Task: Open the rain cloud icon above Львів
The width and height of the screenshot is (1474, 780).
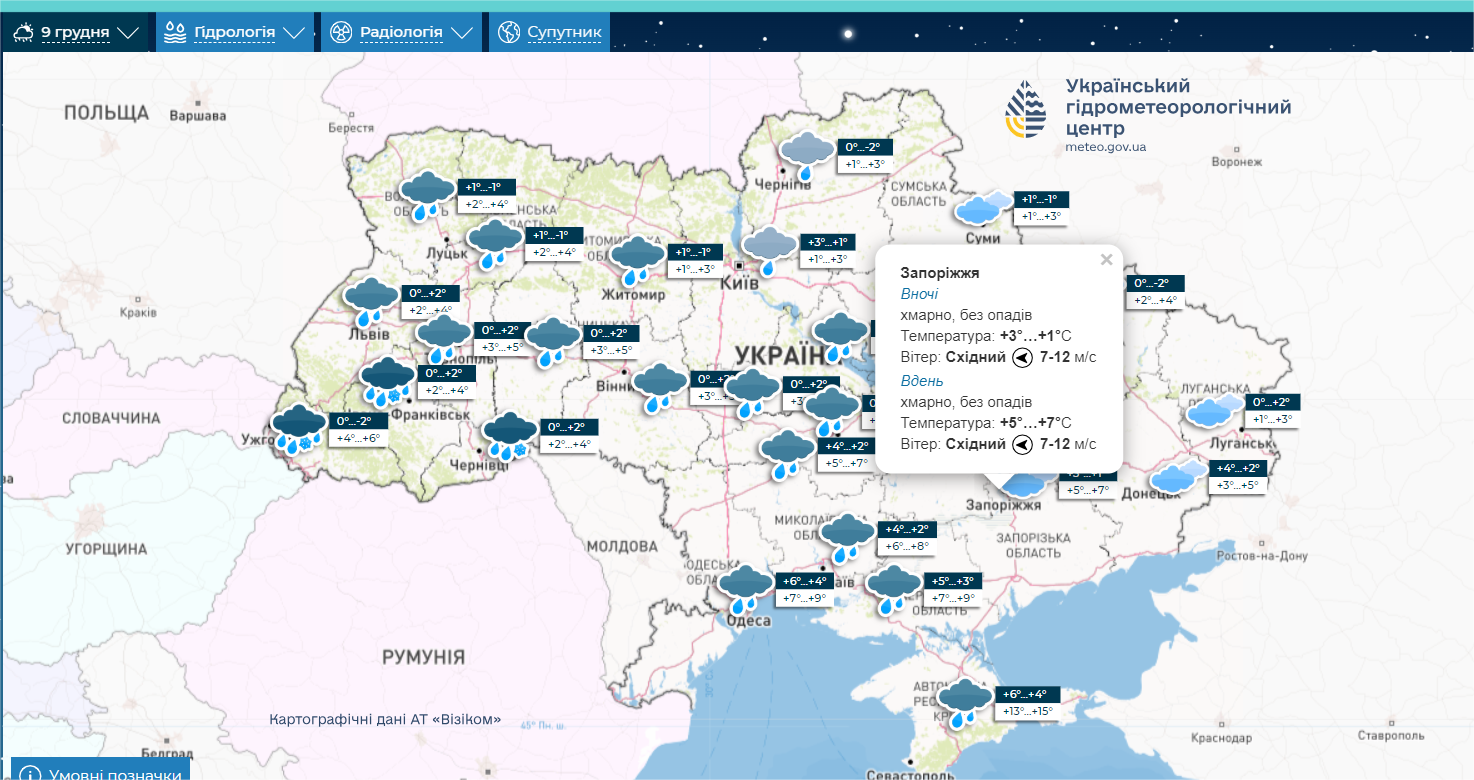Action: click(x=371, y=301)
